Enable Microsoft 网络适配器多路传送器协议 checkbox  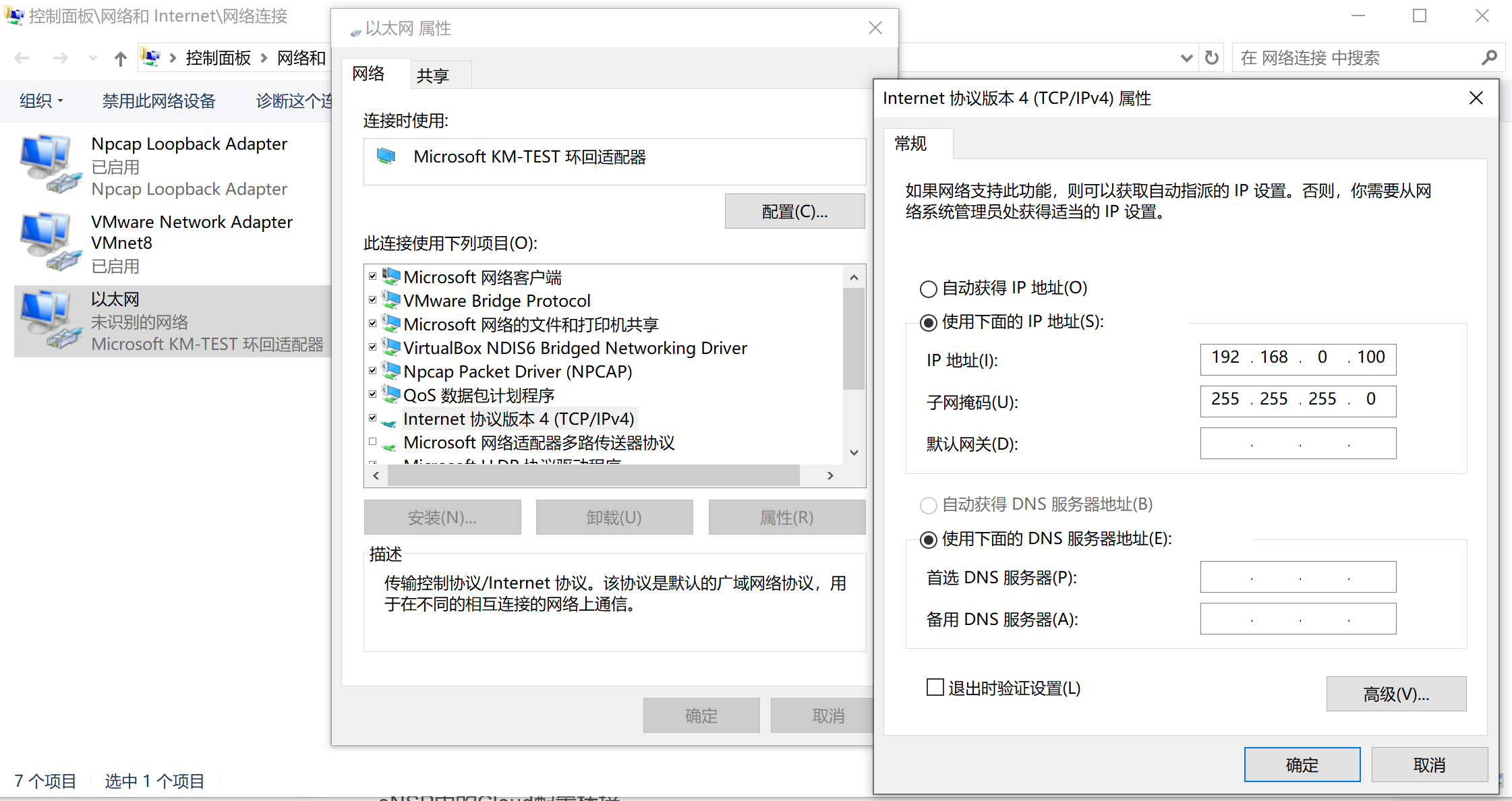(x=372, y=442)
